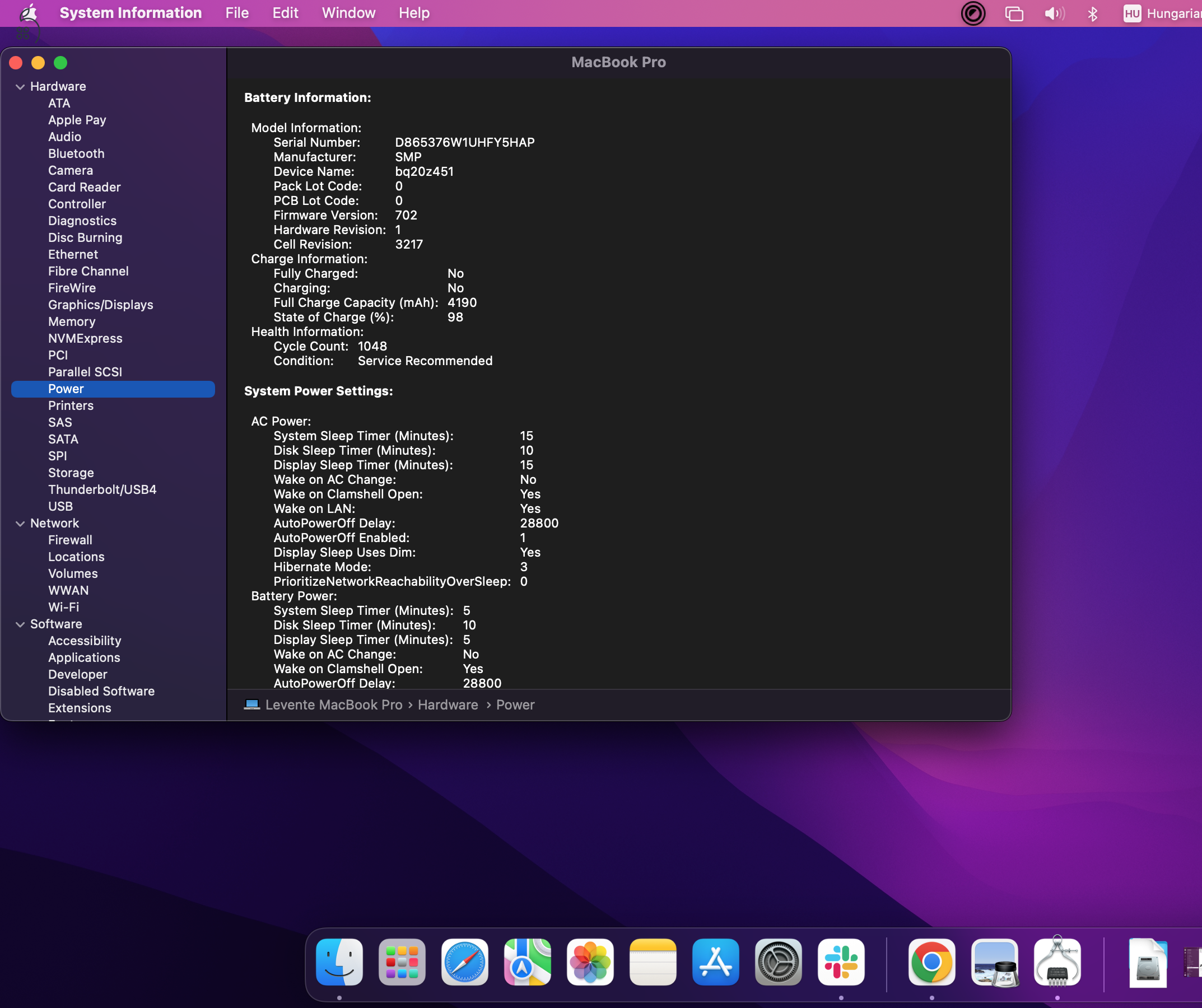The height and width of the screenshot is (1008, 1202).
Task: Select Bluetooth in the Hardware list
Action: [76, 154]
